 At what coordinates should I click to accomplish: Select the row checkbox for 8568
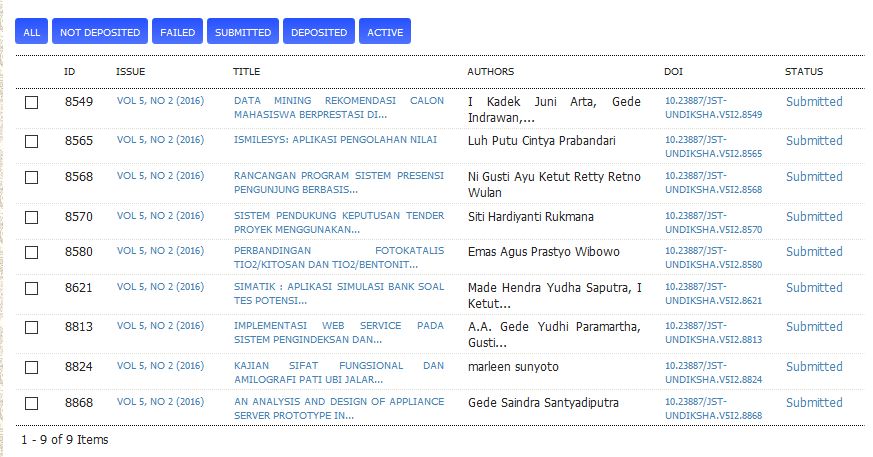pyautogui.click(x=32, y=178)
